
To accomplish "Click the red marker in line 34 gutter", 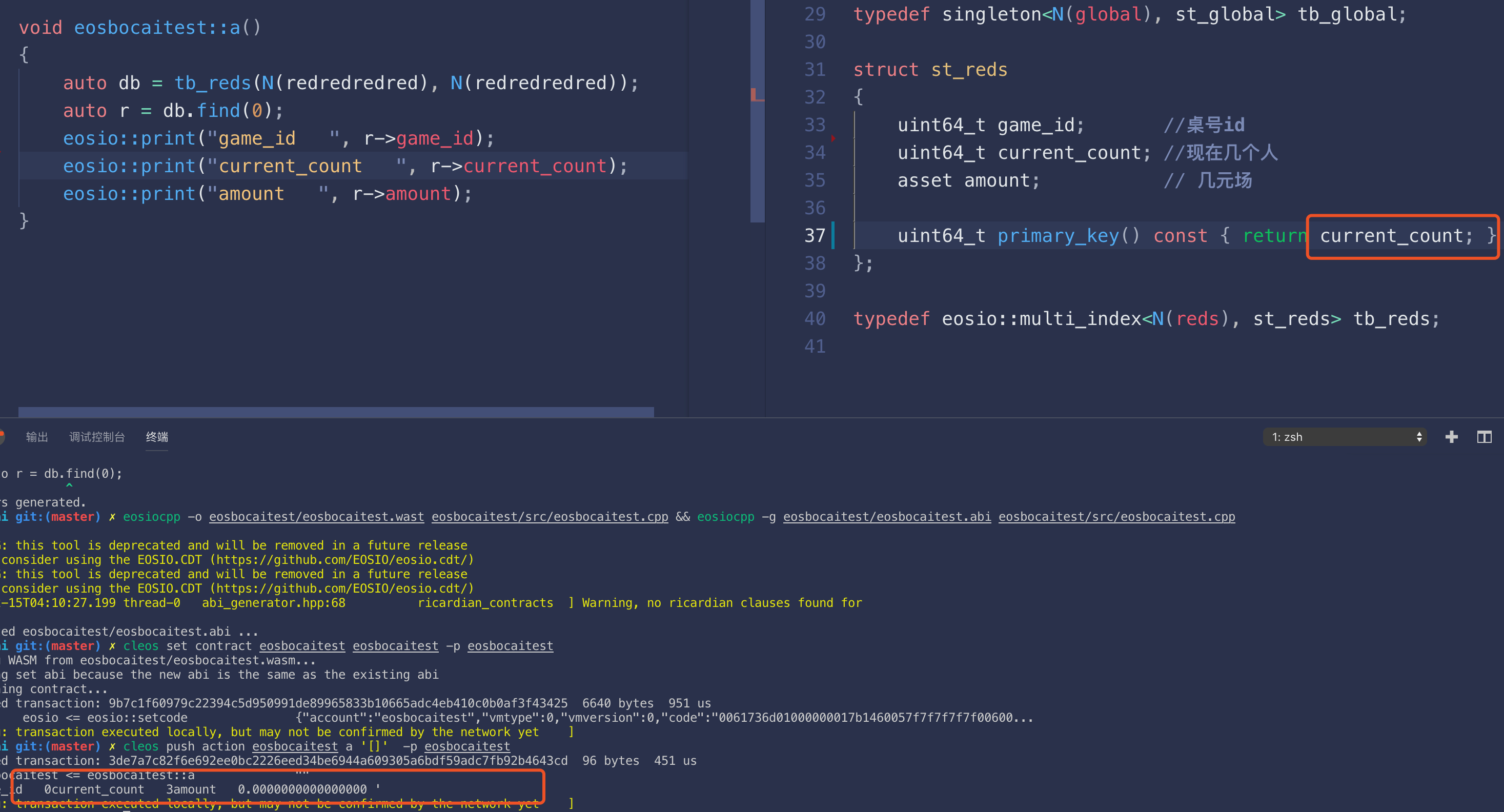I will (833, 138).
